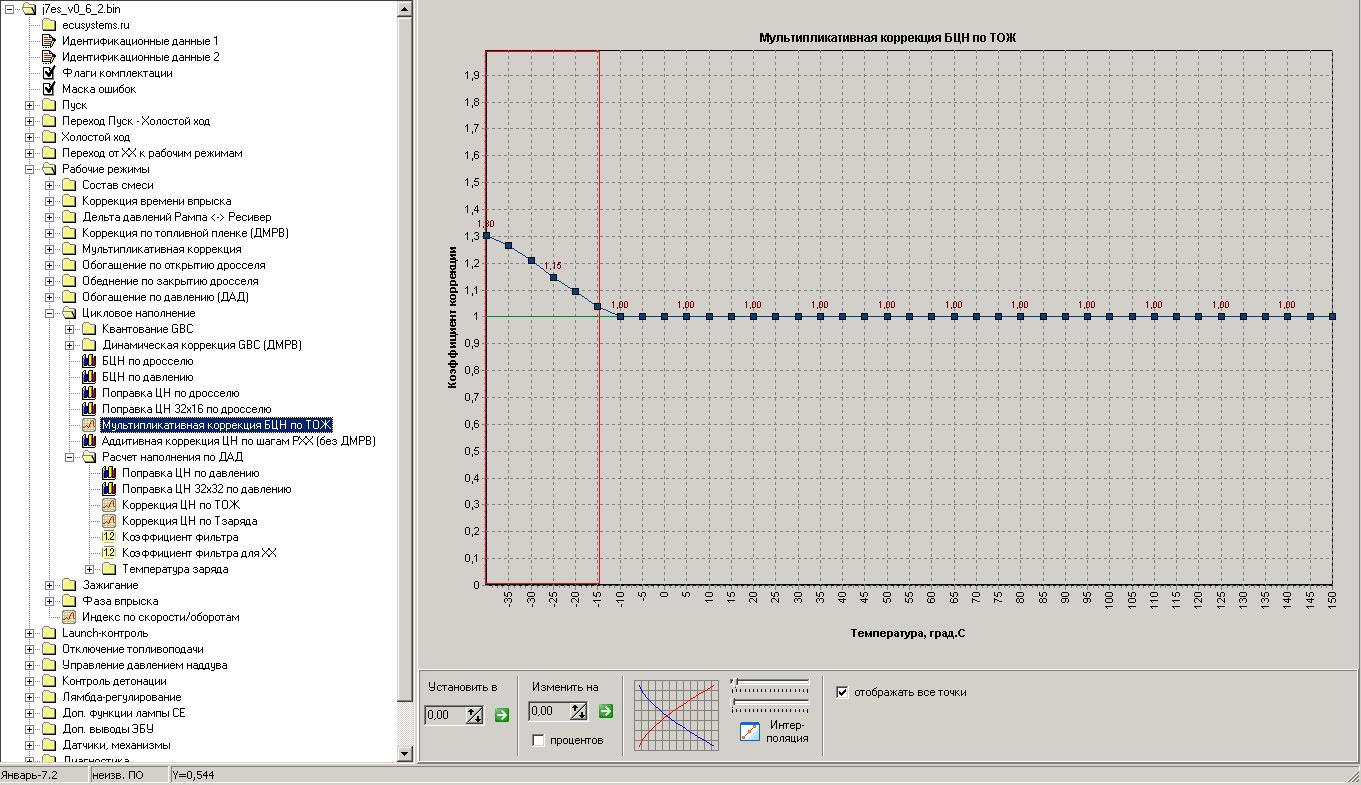The image size is (1361, 785).
Task: Select the Датчики, механизмы tree item
Action: (x=116, y=745)
